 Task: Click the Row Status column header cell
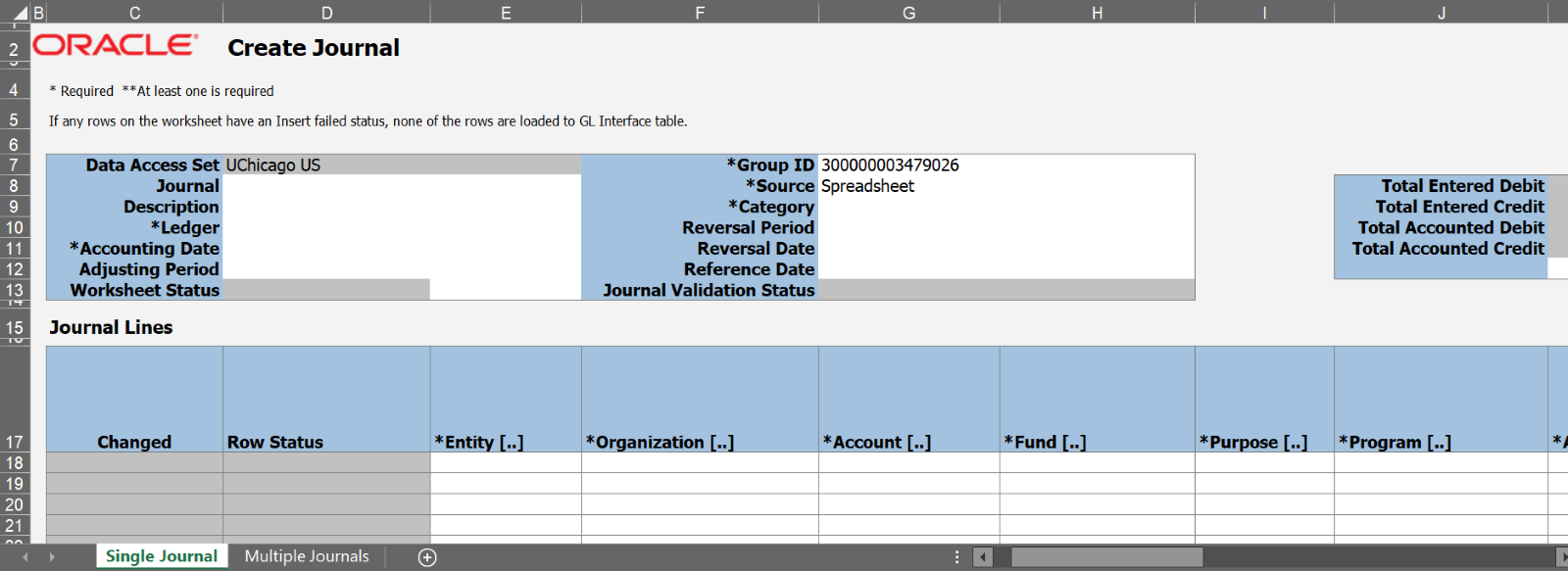[x=326, y=400]
